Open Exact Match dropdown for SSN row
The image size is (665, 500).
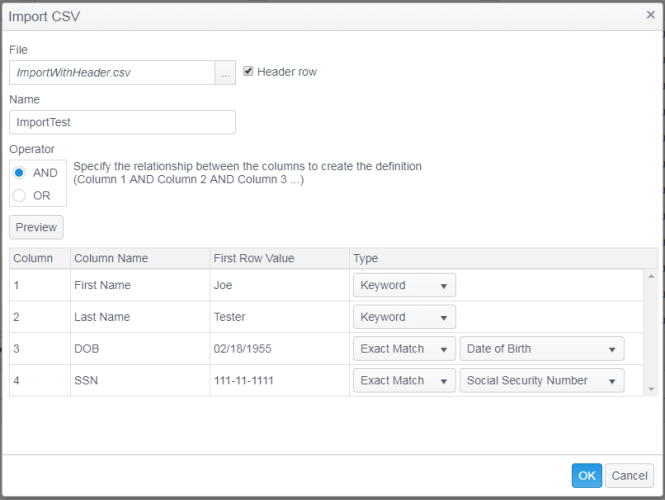point(404,381)
